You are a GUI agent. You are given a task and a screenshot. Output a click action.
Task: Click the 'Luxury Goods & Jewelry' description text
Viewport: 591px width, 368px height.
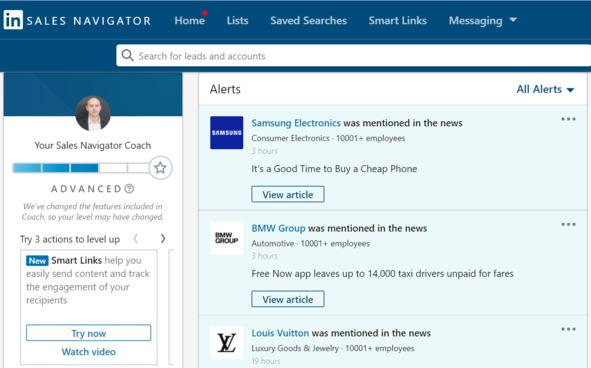tap(333, 348)
